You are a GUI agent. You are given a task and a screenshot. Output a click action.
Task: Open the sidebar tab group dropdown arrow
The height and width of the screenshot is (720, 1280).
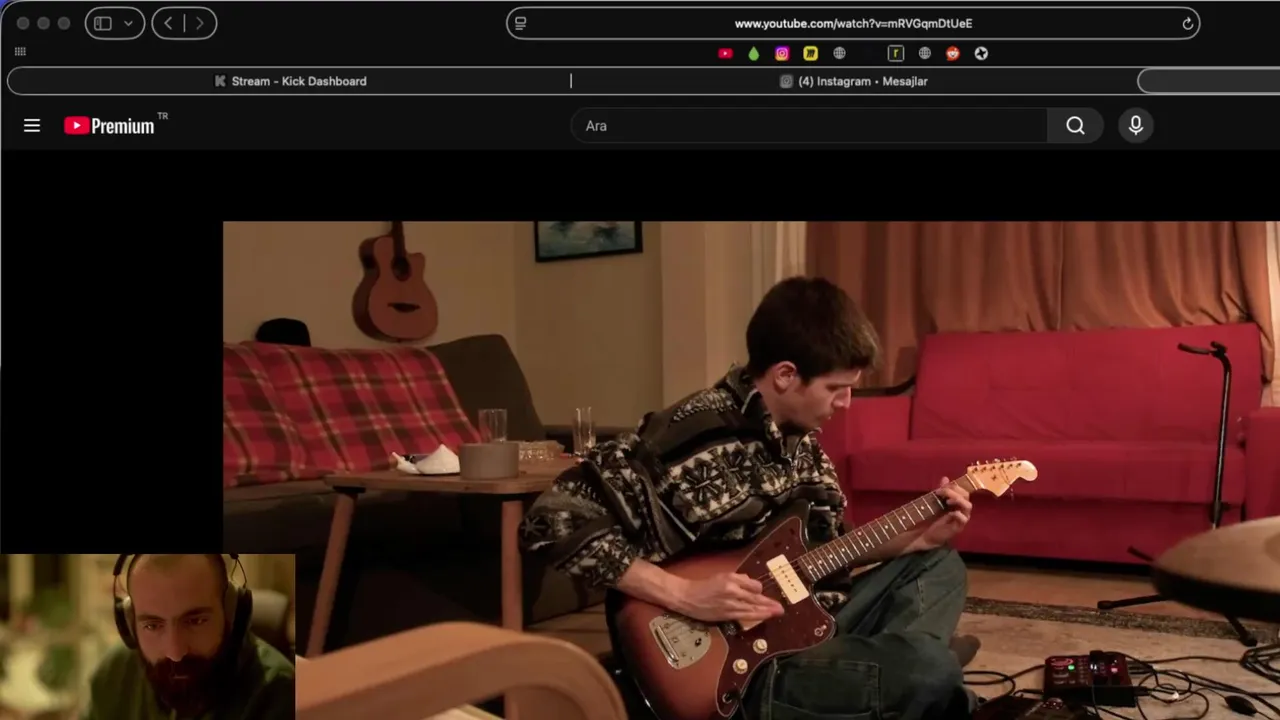(128, 23)
